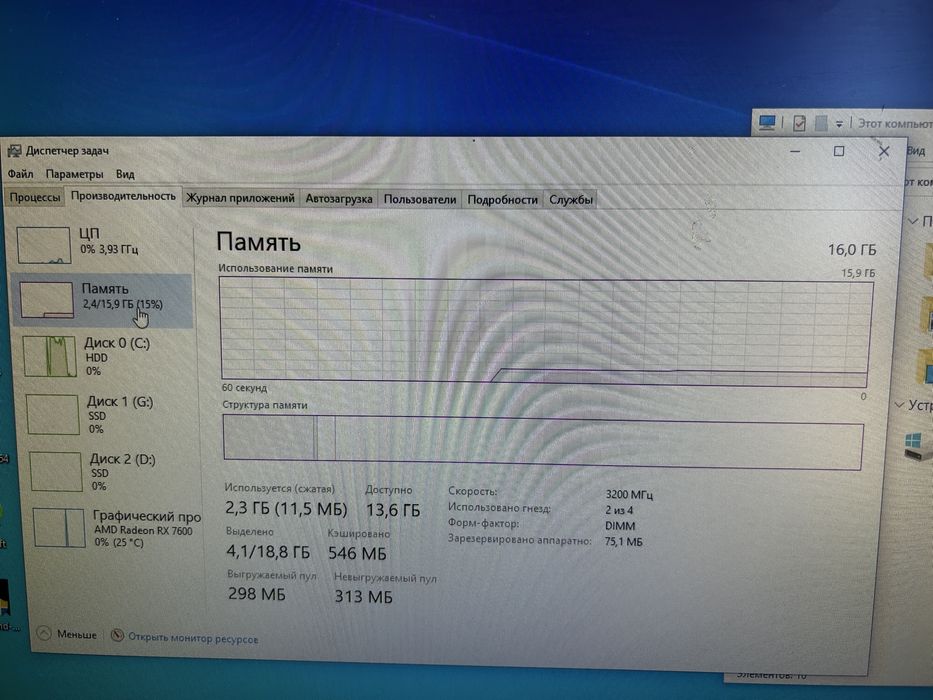
Task: Open the Подробности tab
Action: click(502, 200)
